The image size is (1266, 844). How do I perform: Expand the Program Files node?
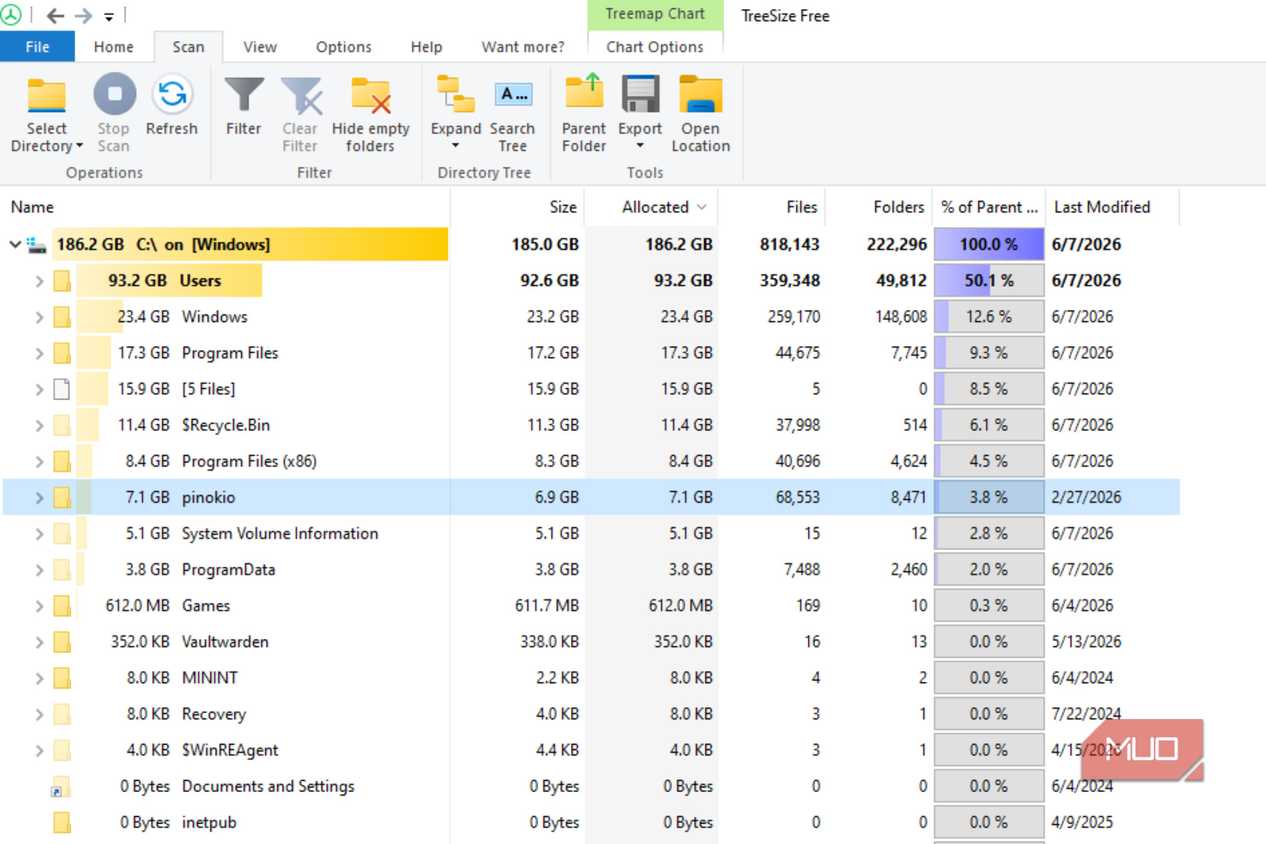pos(39,353)
